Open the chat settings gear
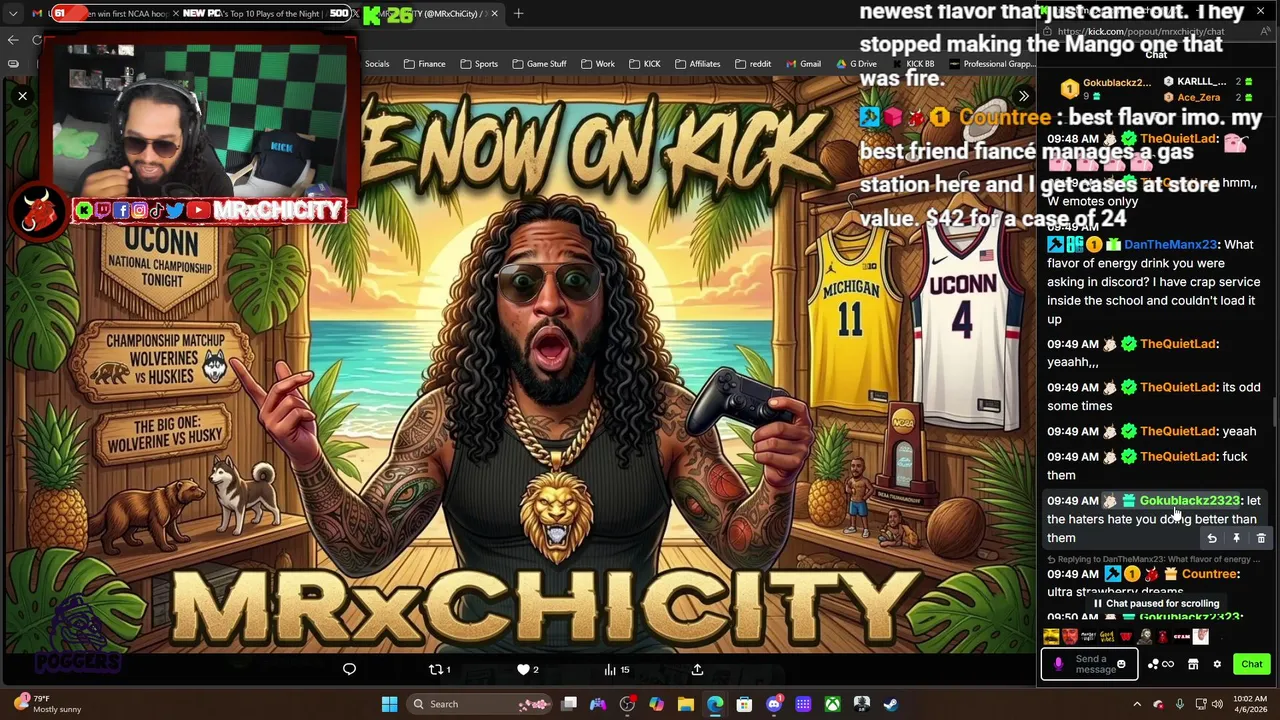Image resolution: width=1280 pixels, height=720 pixels. tap(1217, 664)
